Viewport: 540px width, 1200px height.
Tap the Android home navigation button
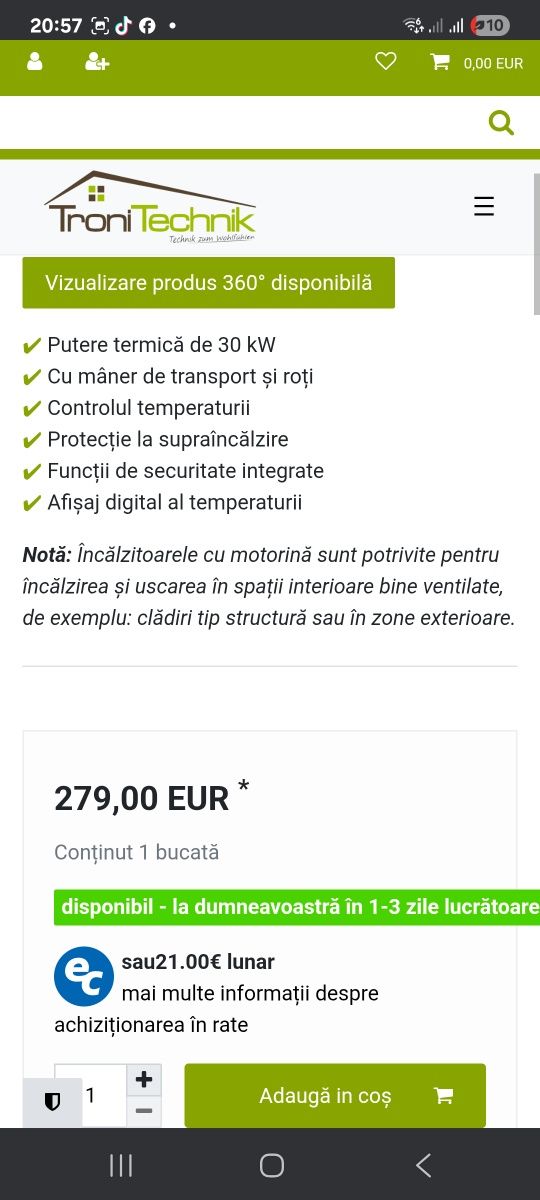click(x=271, y=1165)
